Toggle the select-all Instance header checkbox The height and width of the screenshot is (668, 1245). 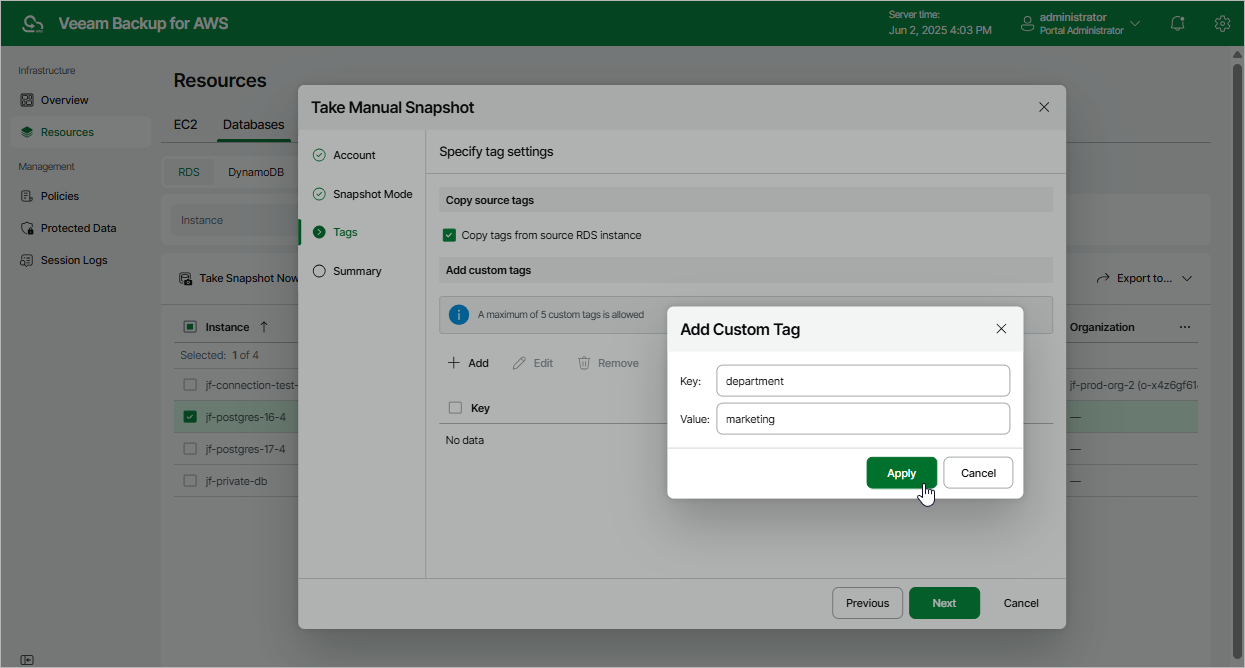(190, 327)
